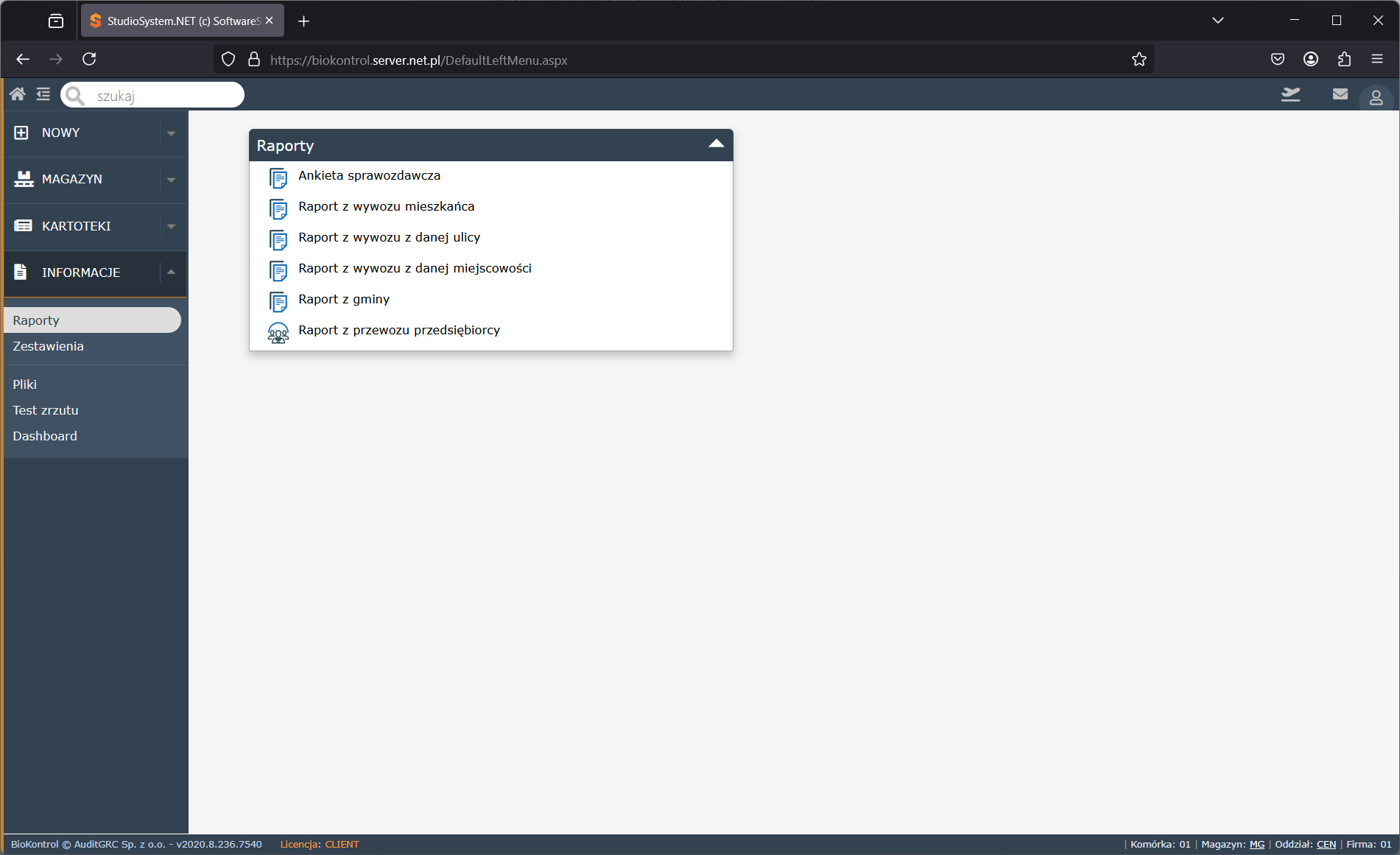Screen dimensions: 1400x855
Task: Open a new browser tab
Action: pyautogui.click(x=303, y=21)
